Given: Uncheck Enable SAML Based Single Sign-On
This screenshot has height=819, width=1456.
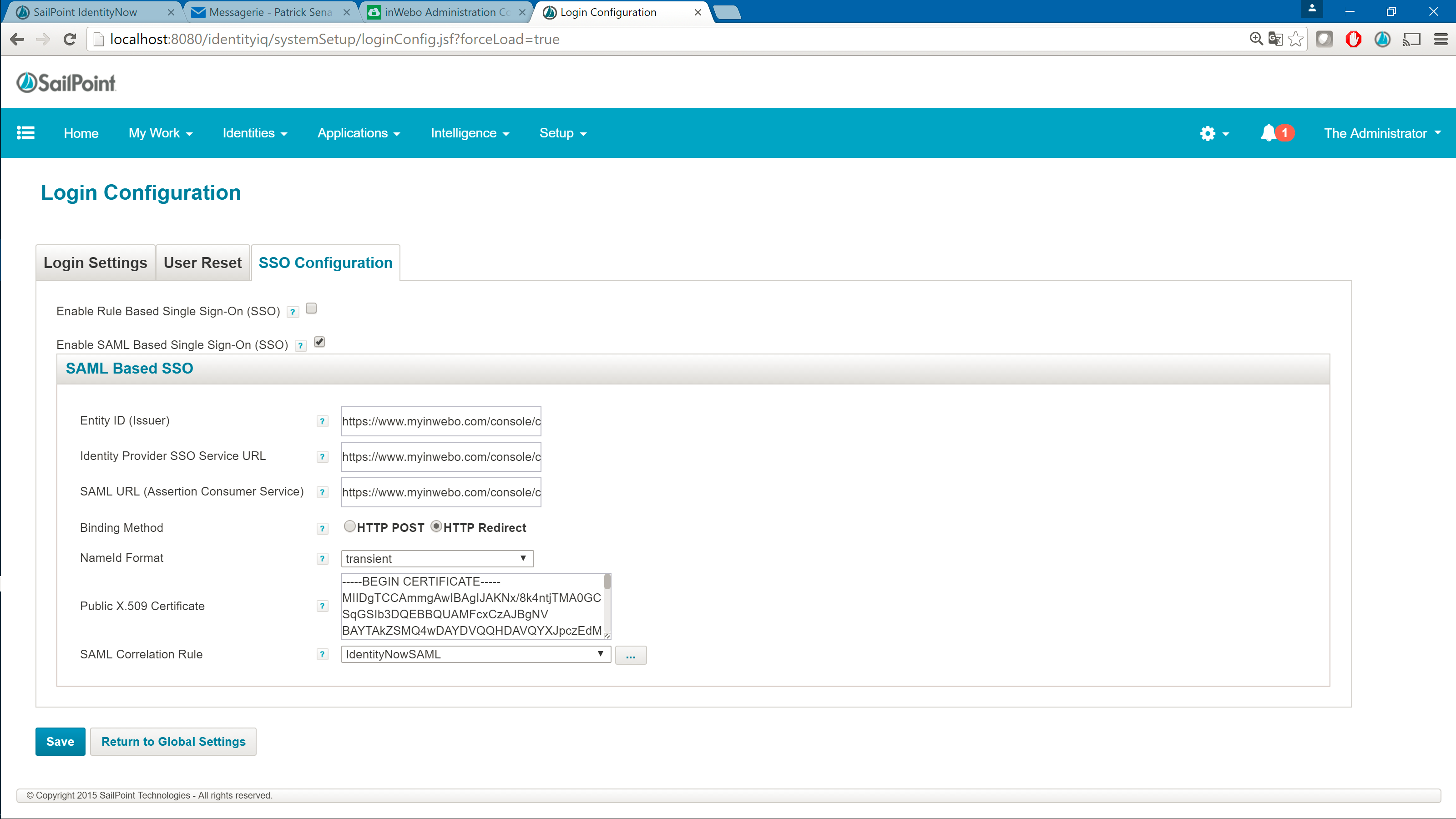Looking at the screenshot, I should pos(319,342).
